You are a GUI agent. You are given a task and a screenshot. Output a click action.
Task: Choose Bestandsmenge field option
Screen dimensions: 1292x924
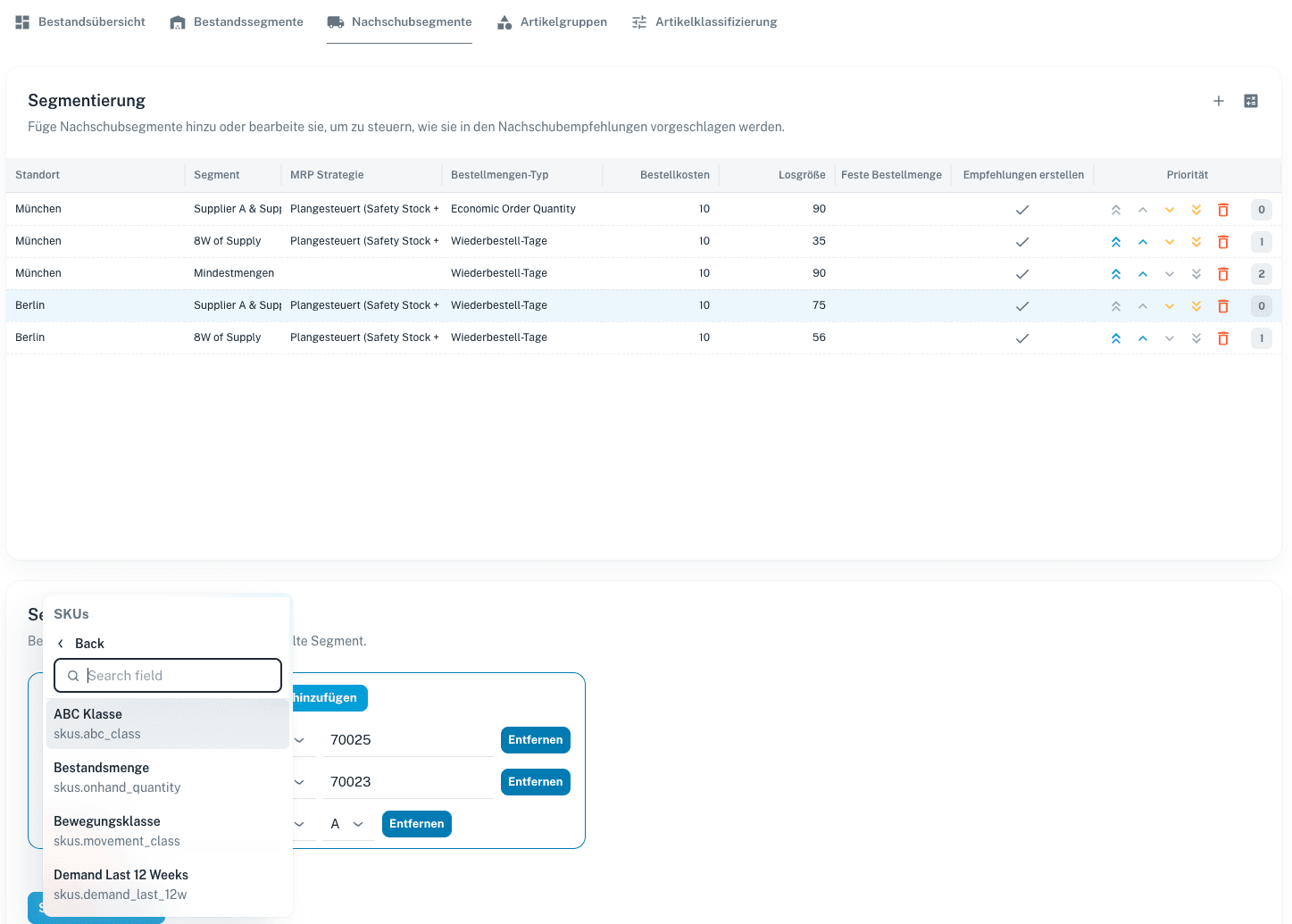coord(168,778)
